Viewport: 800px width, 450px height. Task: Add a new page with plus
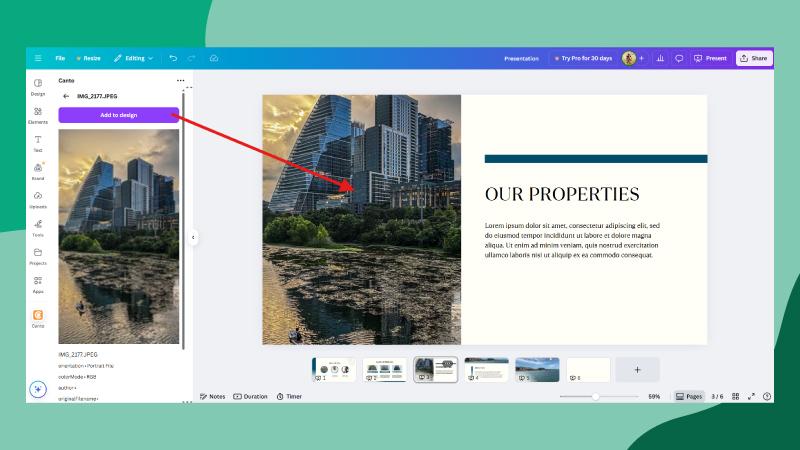637,369
